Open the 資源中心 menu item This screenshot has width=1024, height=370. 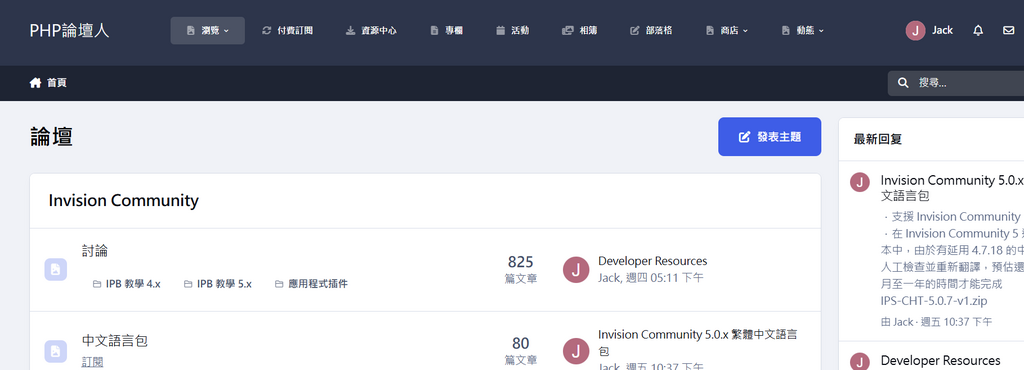(371, 31)
